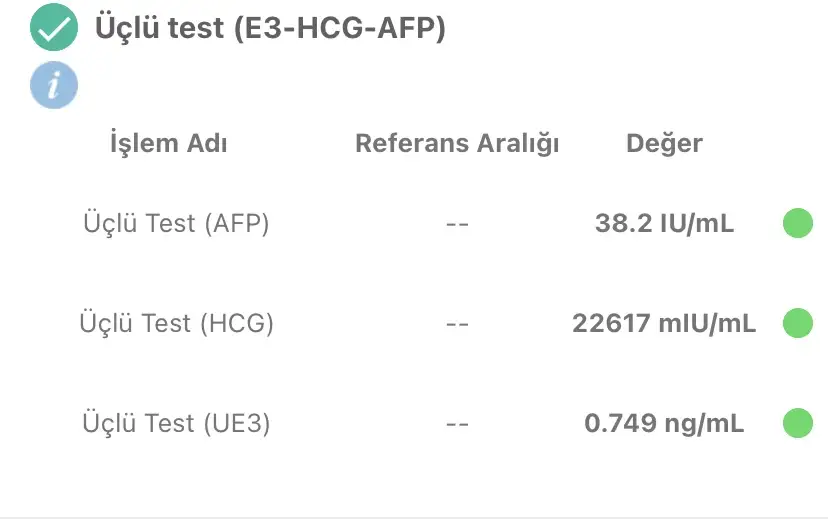Tap the green status dot for HCG
This screenshot has width=828, height=521.
click(797, 323)
